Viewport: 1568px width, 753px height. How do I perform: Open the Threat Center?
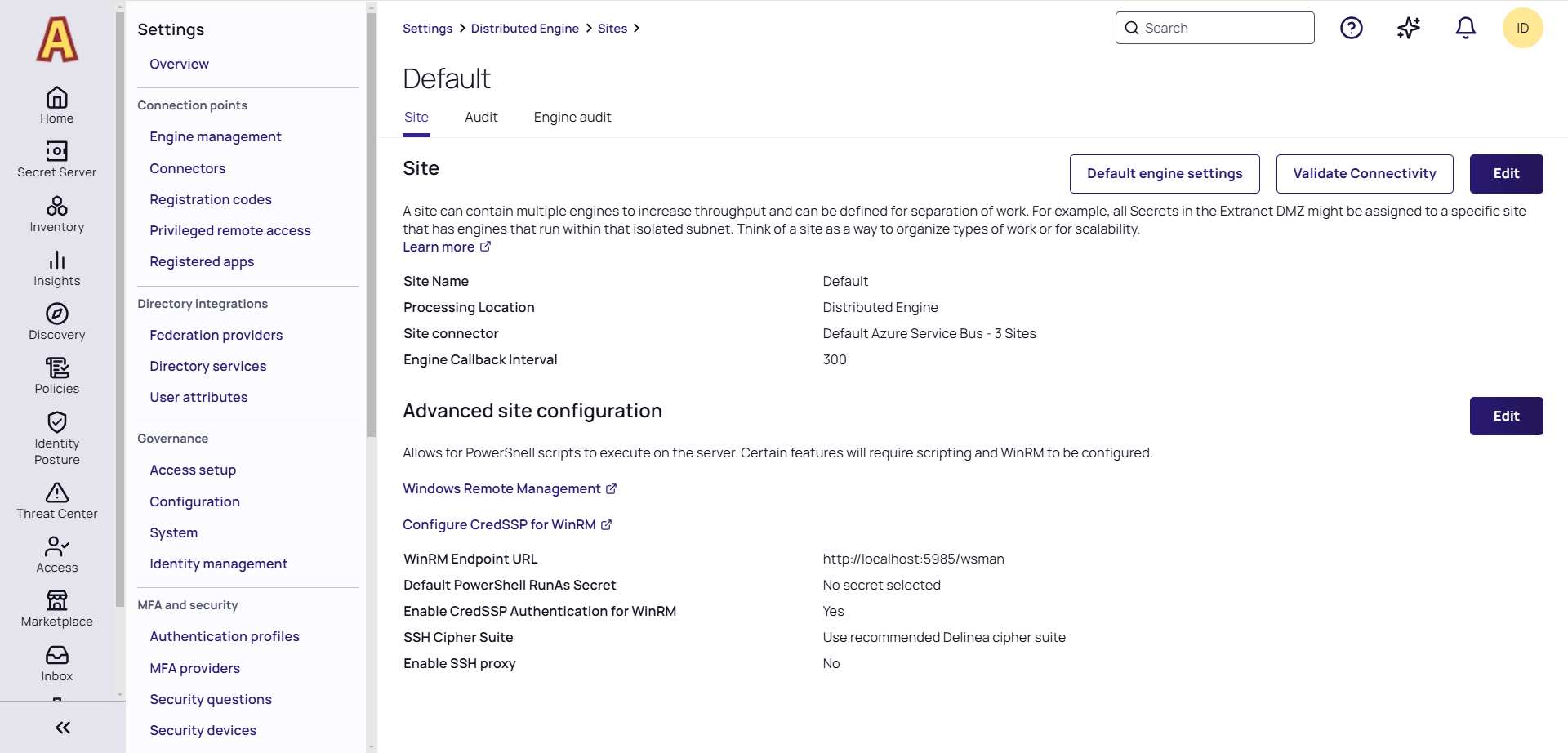tap(56, 501)
